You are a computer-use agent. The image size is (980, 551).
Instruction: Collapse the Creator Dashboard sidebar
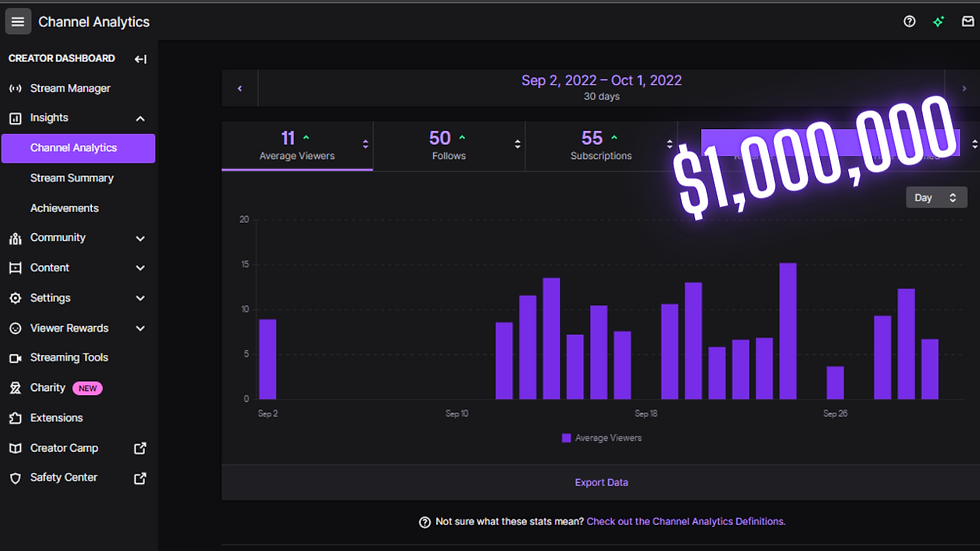click(x=140, y=59)
